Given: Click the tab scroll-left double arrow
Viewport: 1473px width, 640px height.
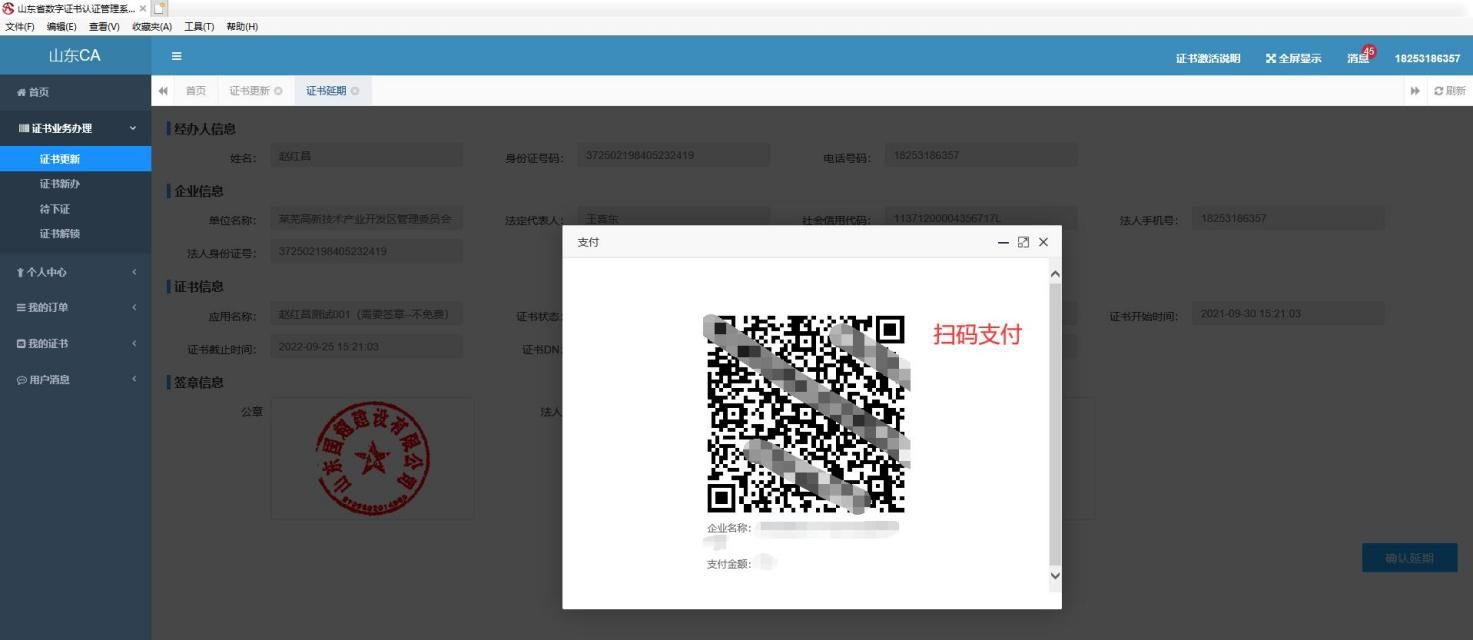Looking at the screenshot, I should [164, 91].
